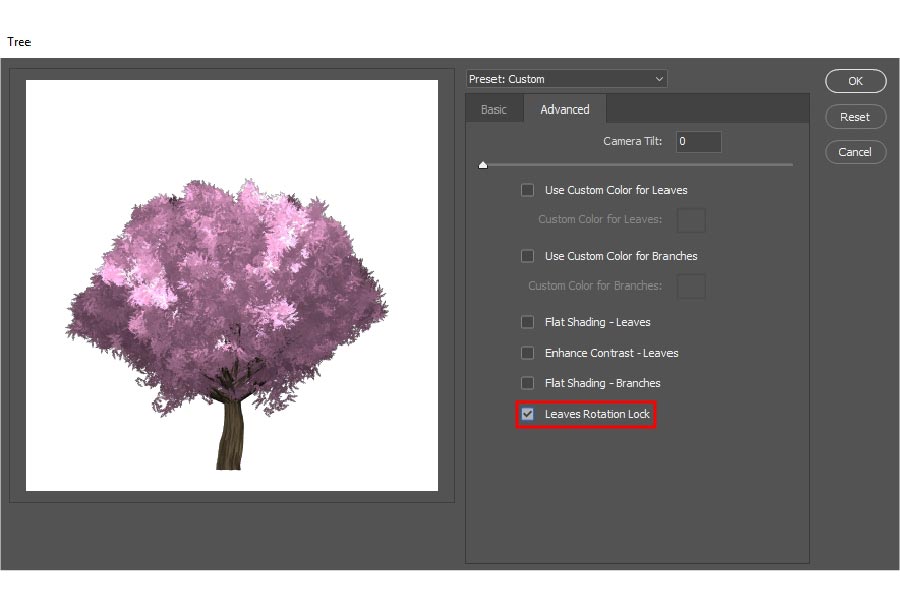Click the Reset button
Image resolution: width=900 pixels, height=600 pixels.
pyautogui.click(x=855, y=117)
